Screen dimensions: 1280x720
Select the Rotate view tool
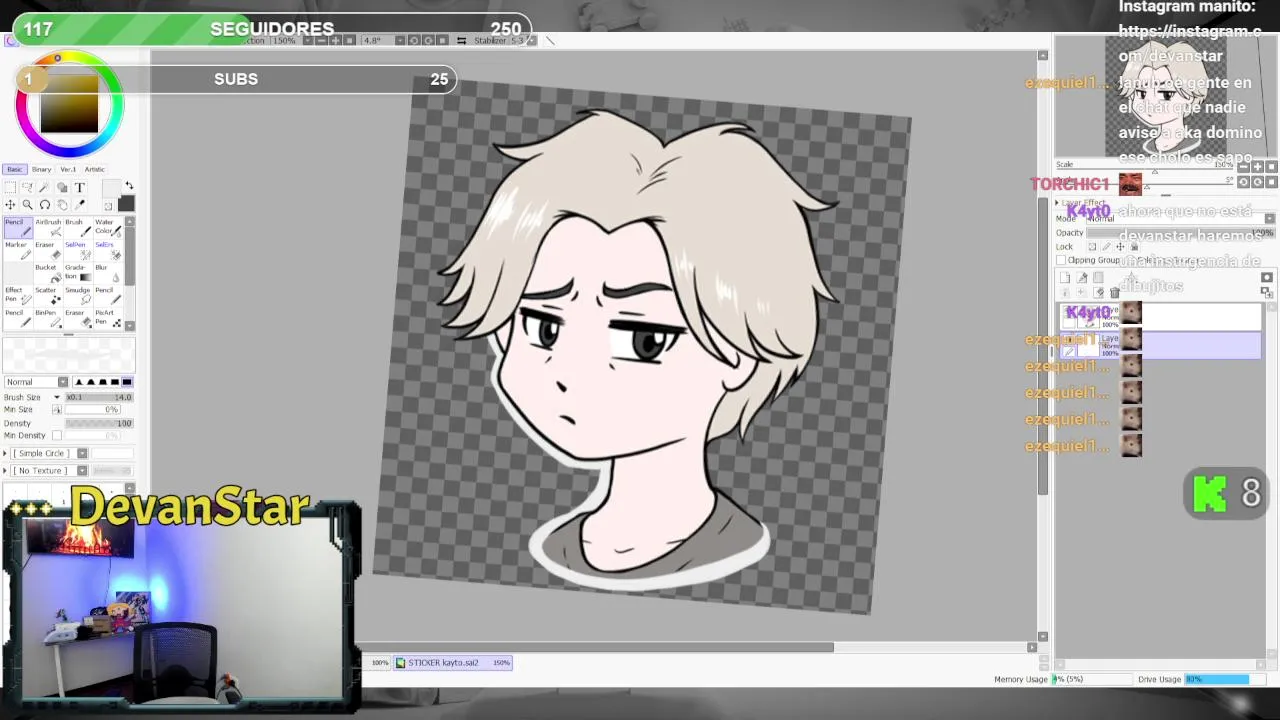pyautogui.click(x=44, y=204)
